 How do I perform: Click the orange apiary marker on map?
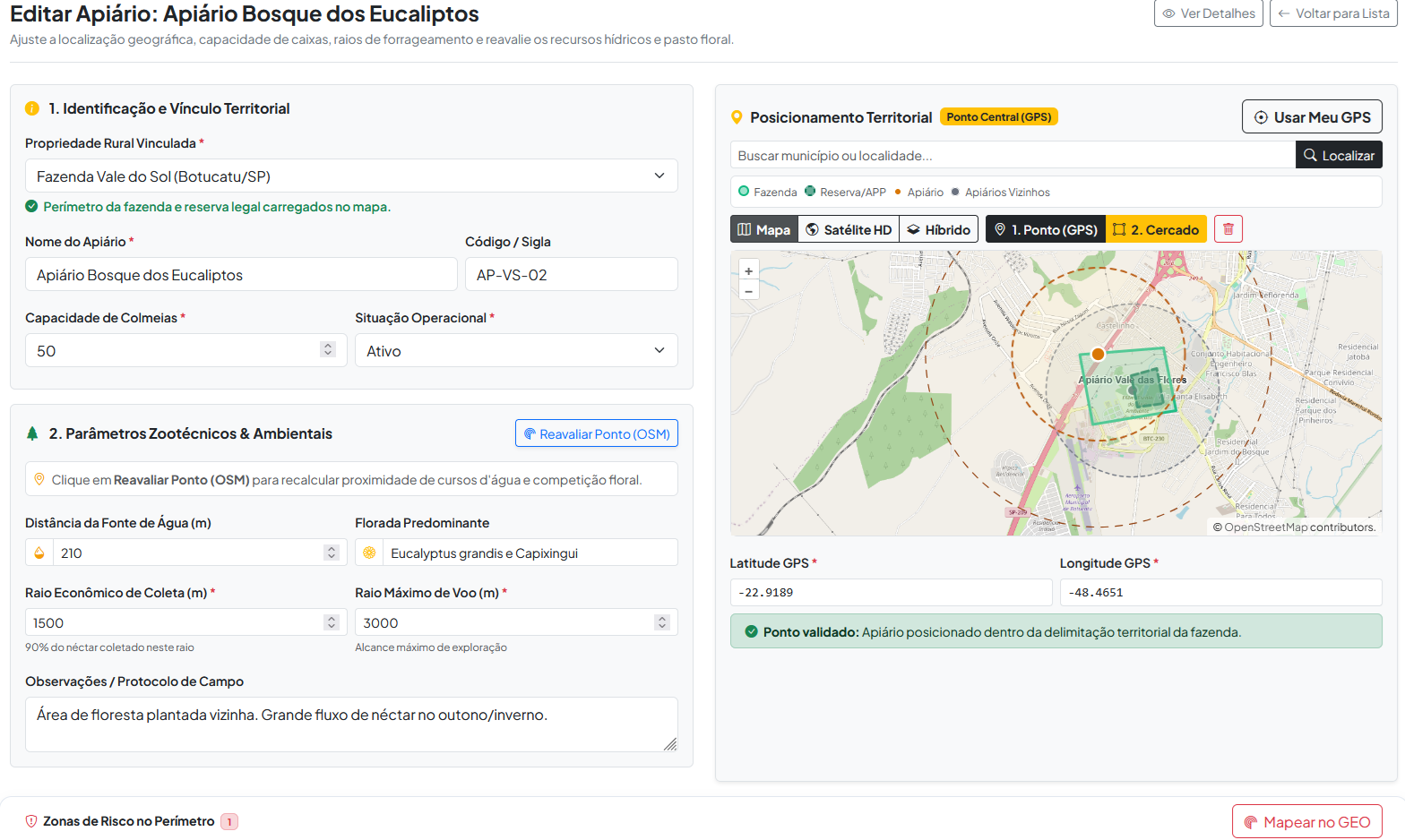pos(1098,354)
